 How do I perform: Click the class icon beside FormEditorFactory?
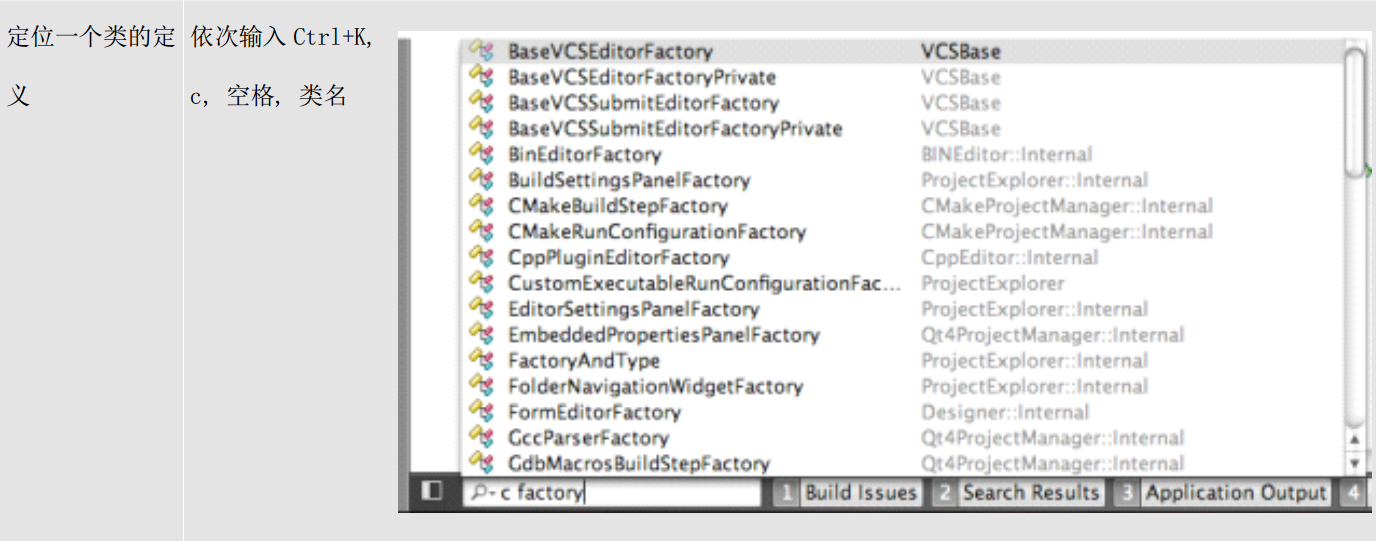point(482,412)
